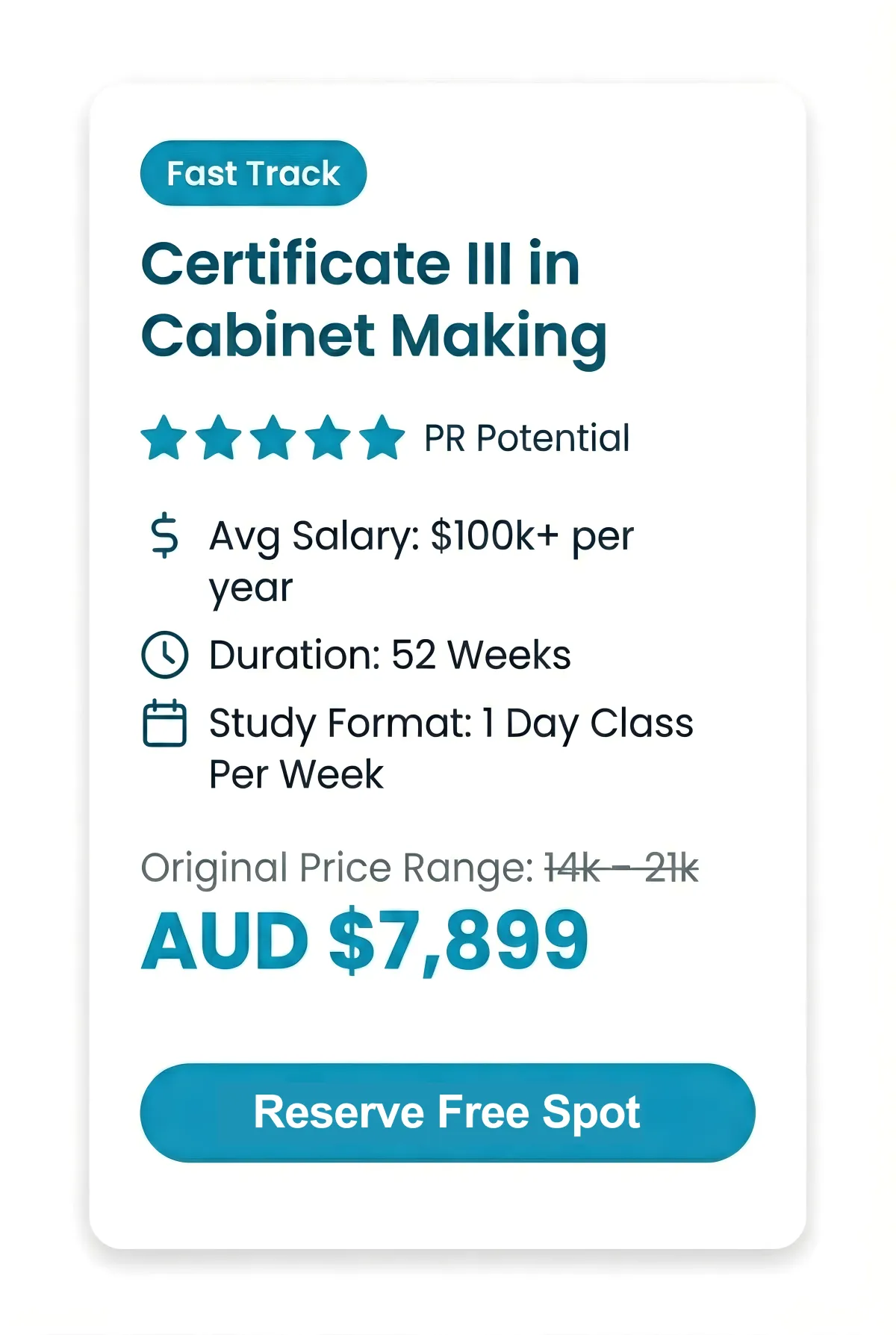Click the Study Format 1 Day Class text
This screenshot has height=1335, width=896.
pyautogui.click(x=451, y=723)
